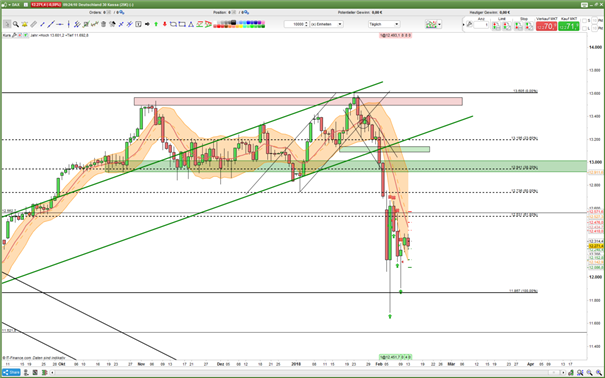Expand the chart style dropdown arrow
This screenshot has width=605, height=378.
click(439, 24)
